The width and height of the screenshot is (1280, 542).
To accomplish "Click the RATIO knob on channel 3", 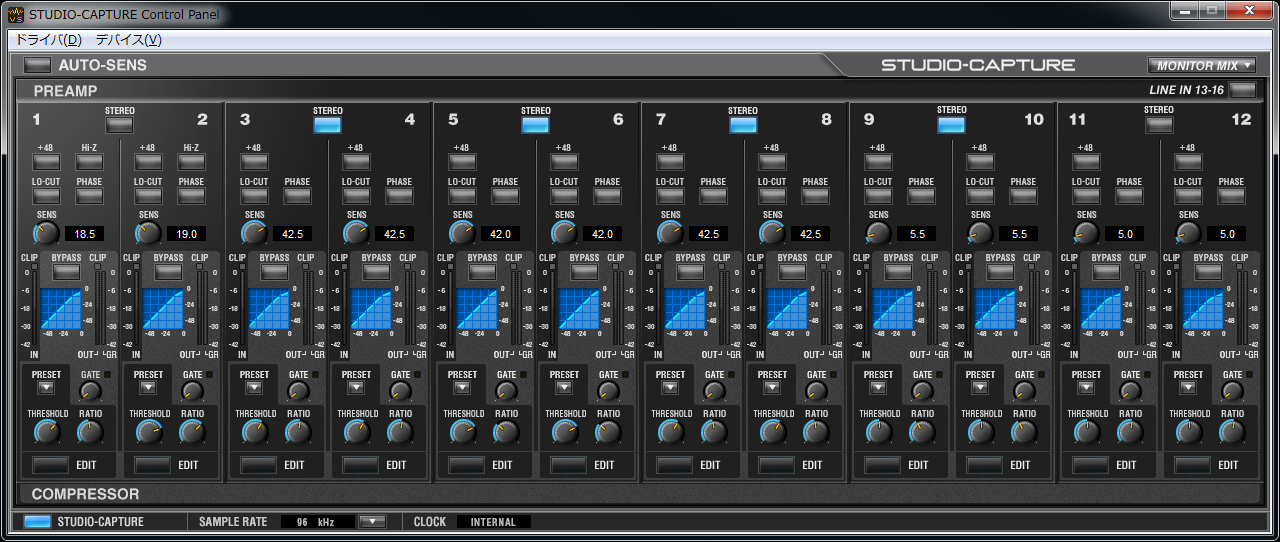I will pyautogui.click(x=298, y=432).
